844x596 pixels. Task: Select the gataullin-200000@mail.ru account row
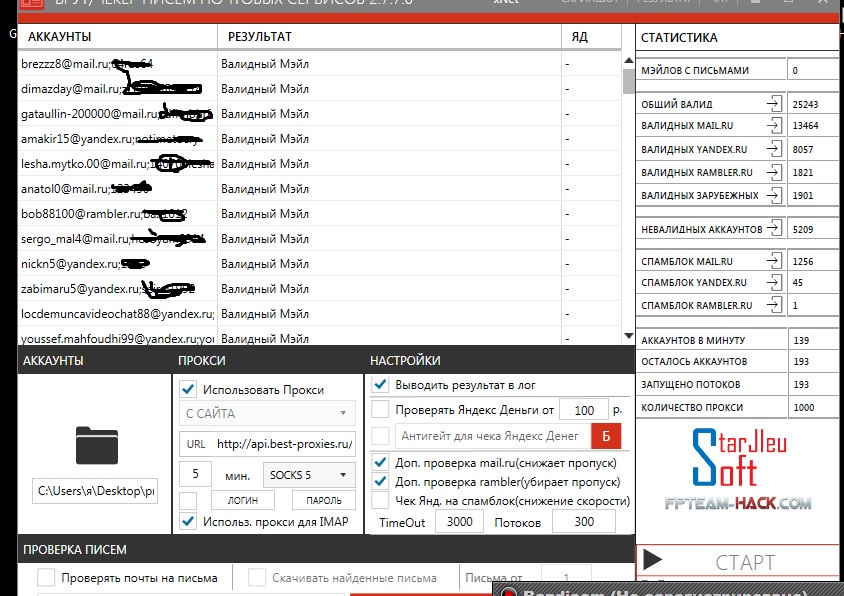319,114
